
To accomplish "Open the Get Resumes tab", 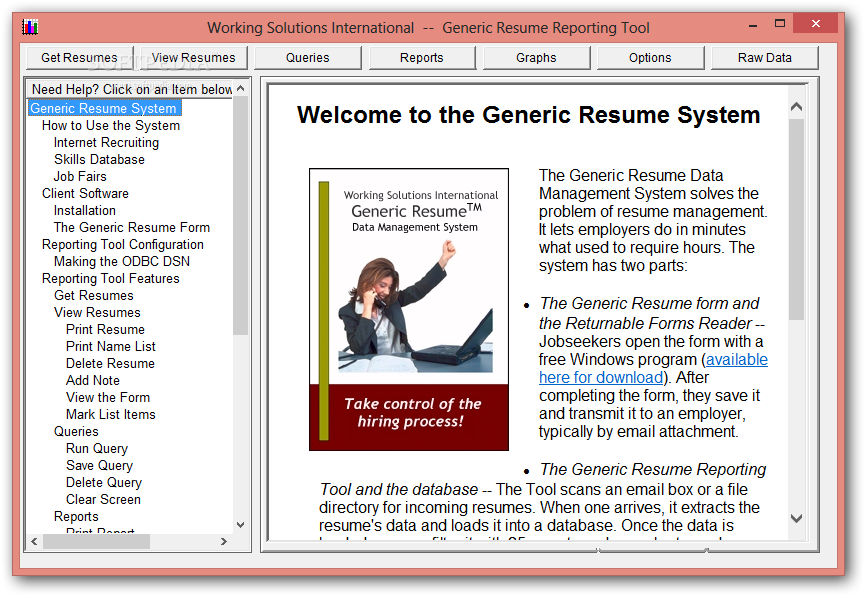I will pyautogui.click(x=79, y=57).
